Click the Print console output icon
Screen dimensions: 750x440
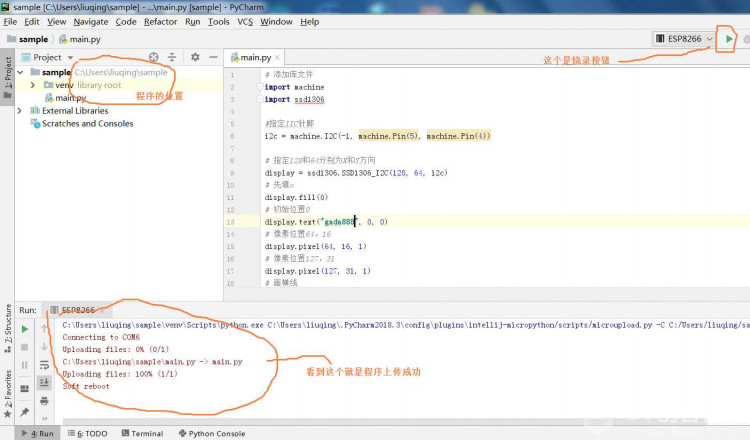[x=44, y=401]
